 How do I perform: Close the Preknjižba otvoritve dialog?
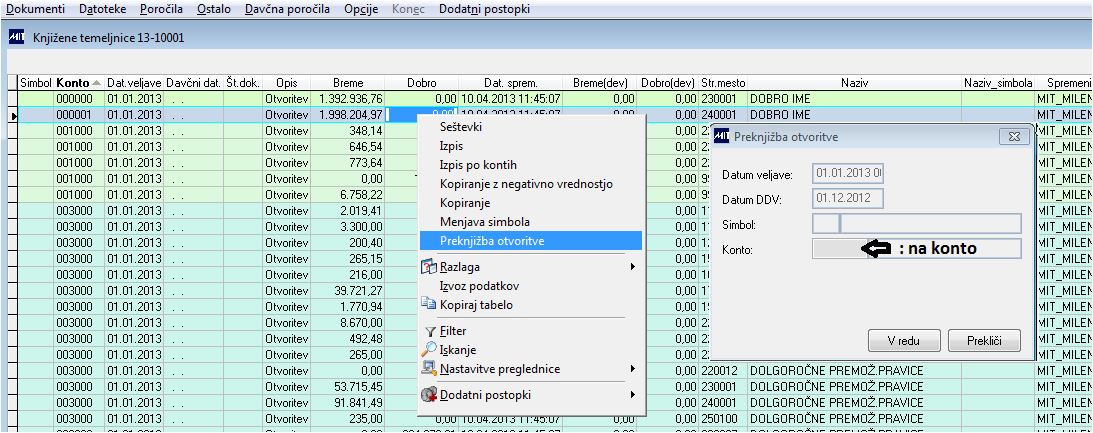click(1013, 137)
